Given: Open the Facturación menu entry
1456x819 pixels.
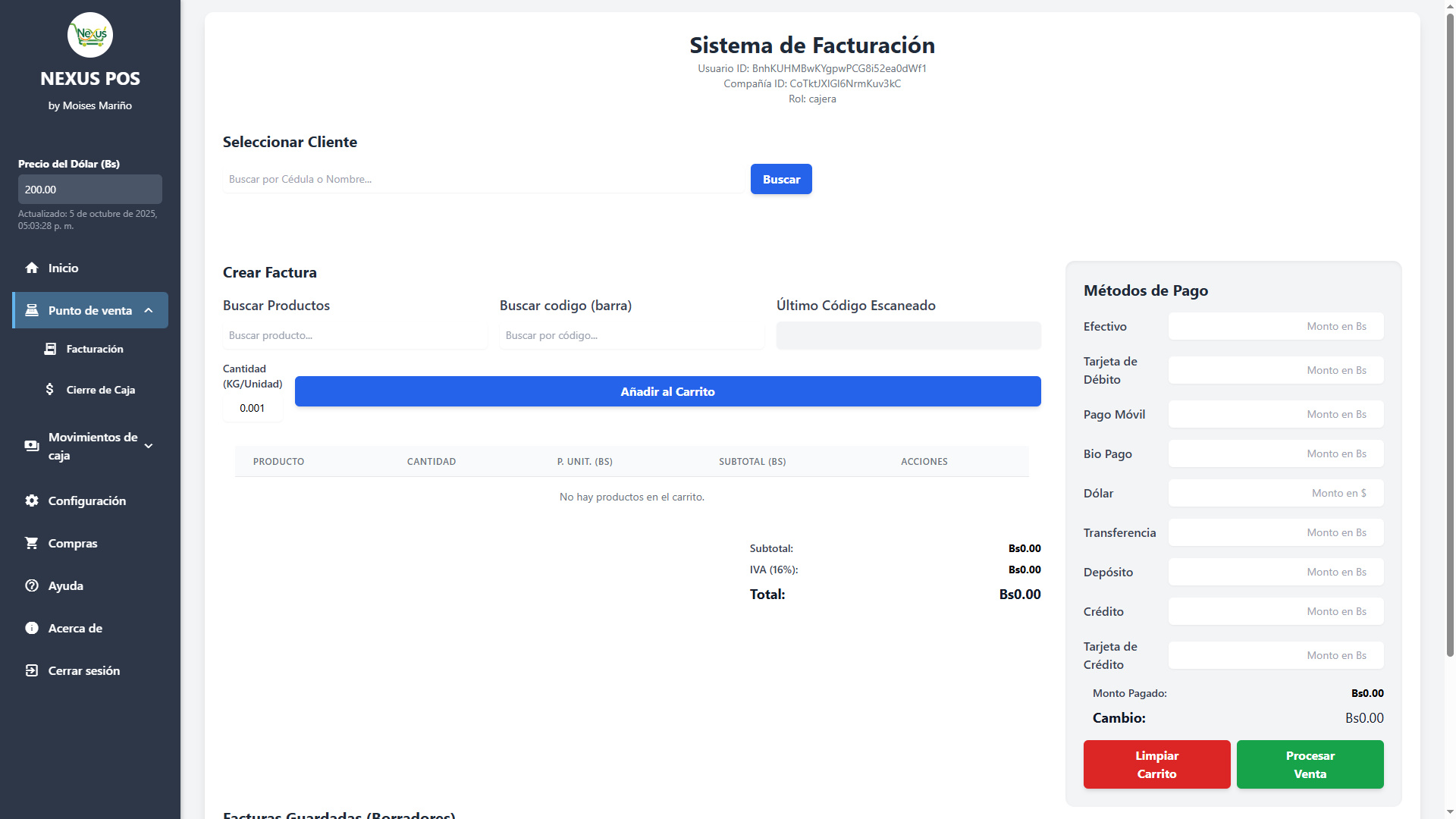Looking at the screenshot, I should tap(93, 349).
